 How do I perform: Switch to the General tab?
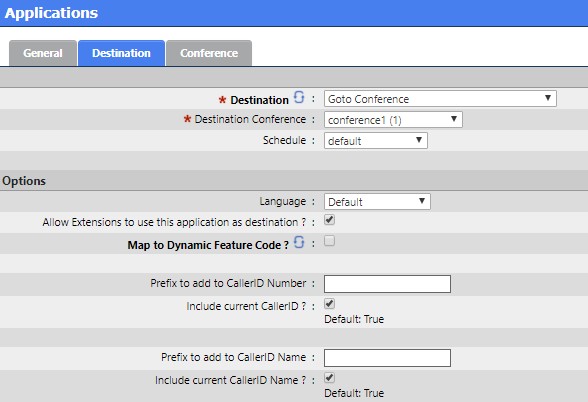point(43,53)
